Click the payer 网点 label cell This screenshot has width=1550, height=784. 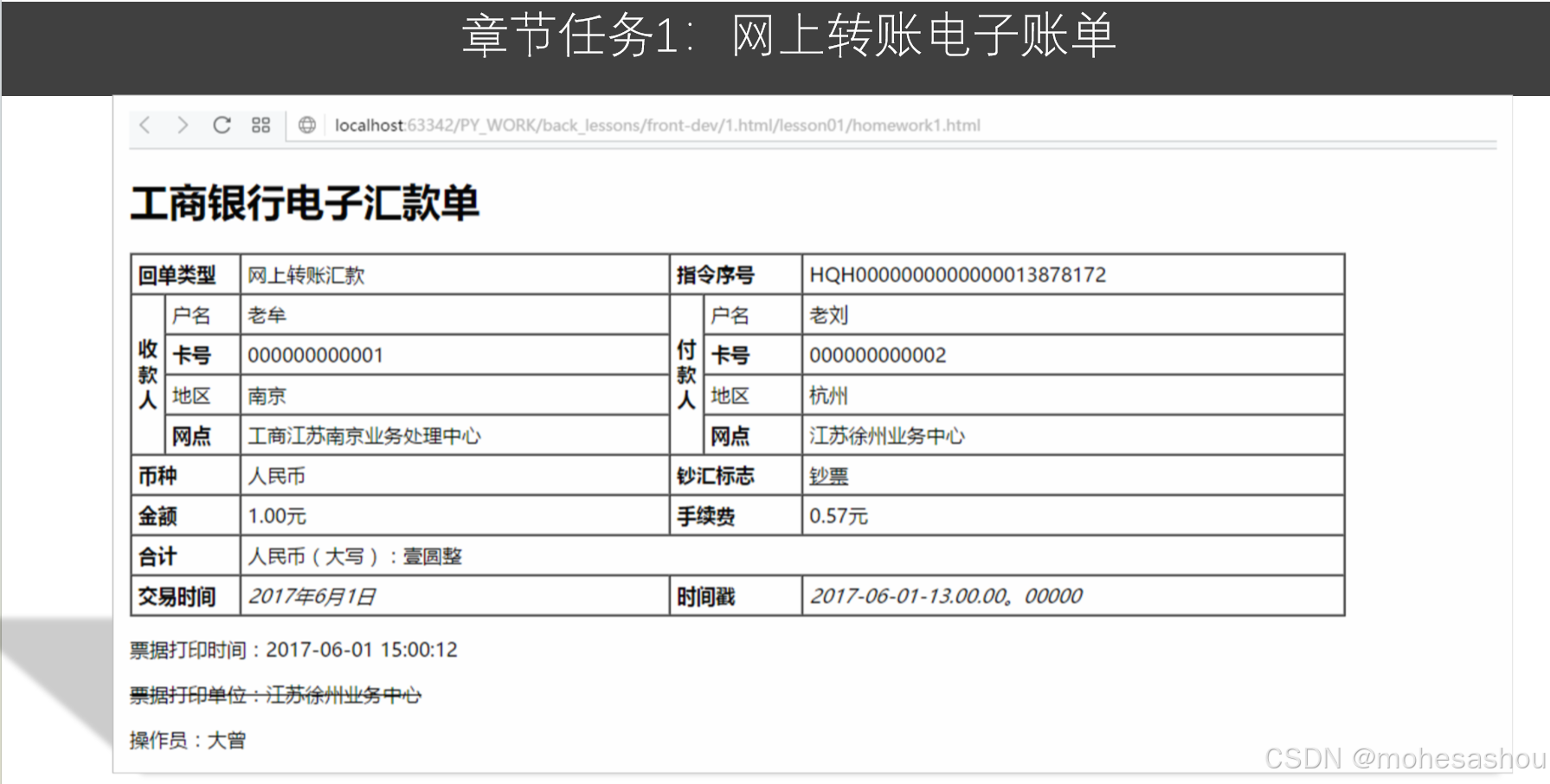753,435
